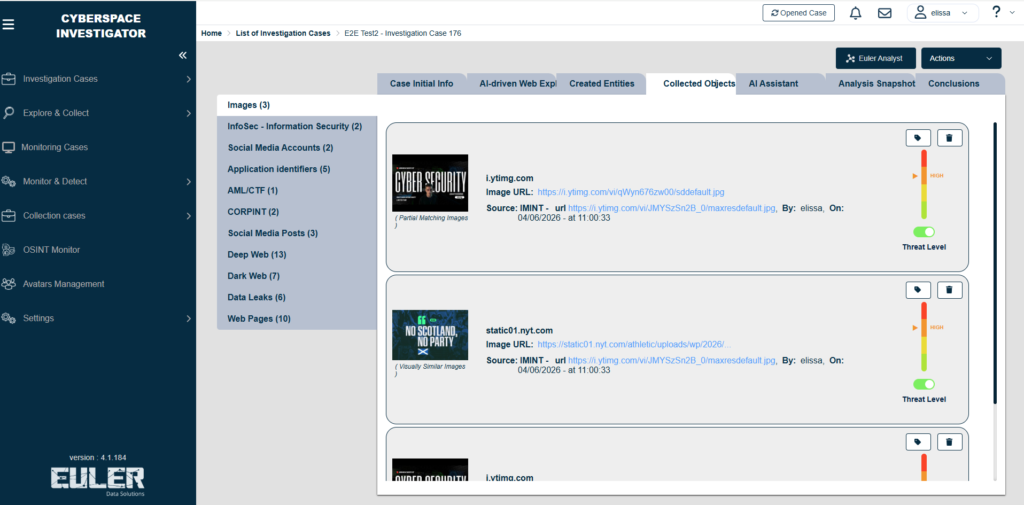Expand Explore & Collect submenu arrow
This screenshot has width=1024, height=505.
coord(188,113)
